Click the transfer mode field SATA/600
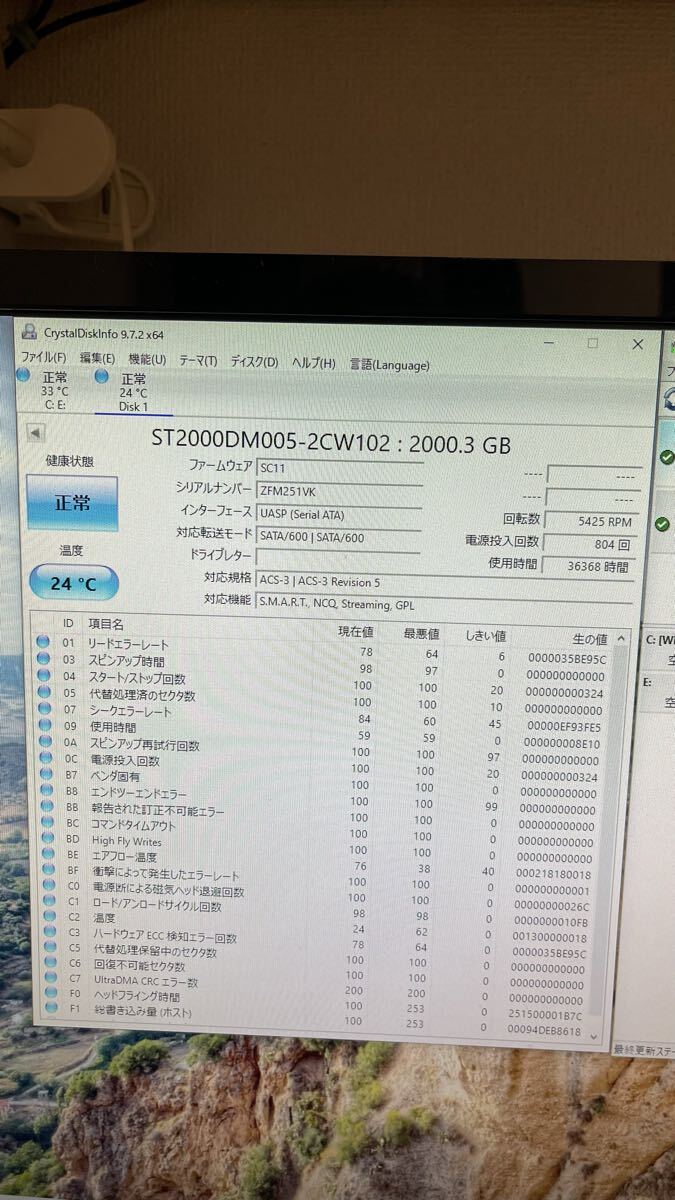 pyautogui.click(x=339, y=536)
